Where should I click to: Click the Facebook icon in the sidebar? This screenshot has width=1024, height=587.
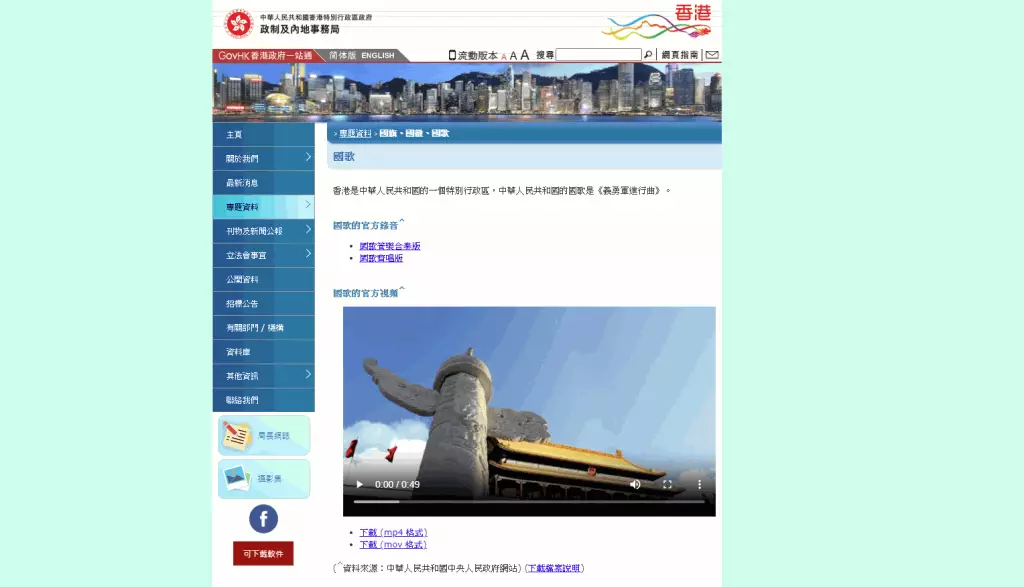263,519
